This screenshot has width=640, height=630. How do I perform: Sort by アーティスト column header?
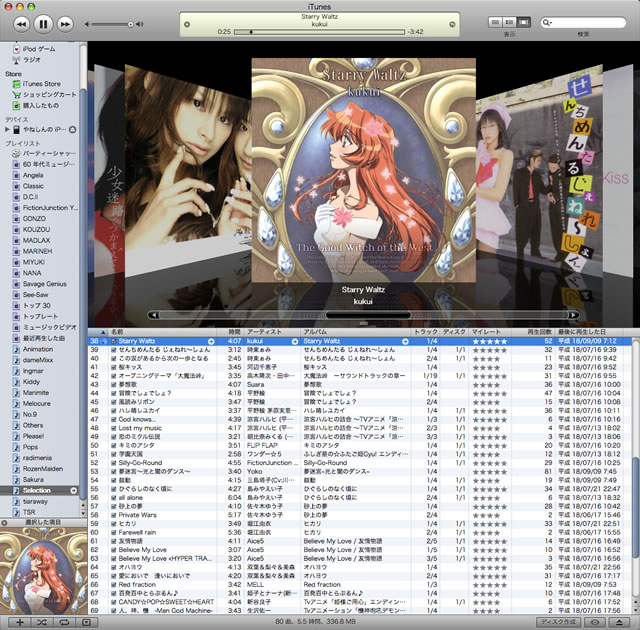click(x=271, y=332)
